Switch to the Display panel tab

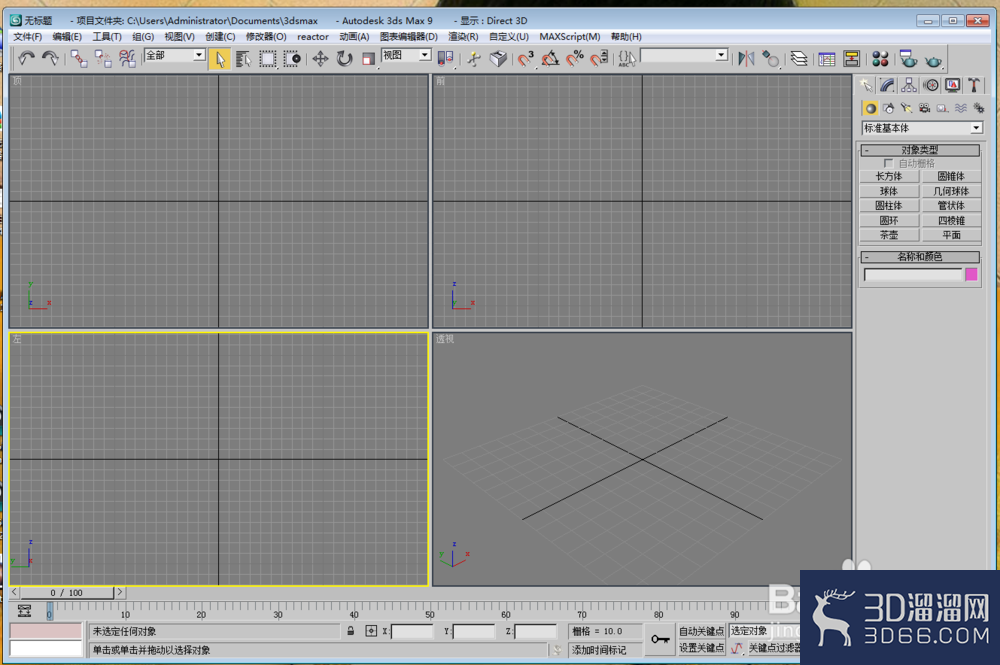click(x=952, y=85)
